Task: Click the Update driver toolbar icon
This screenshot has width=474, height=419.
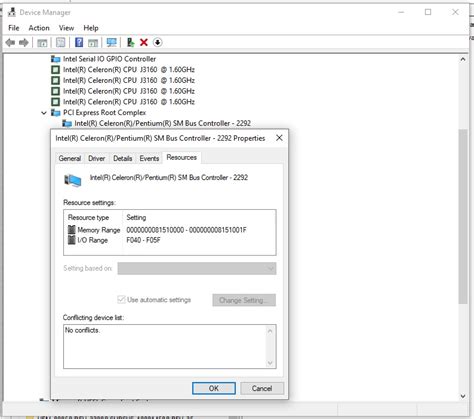Action: 131,42
